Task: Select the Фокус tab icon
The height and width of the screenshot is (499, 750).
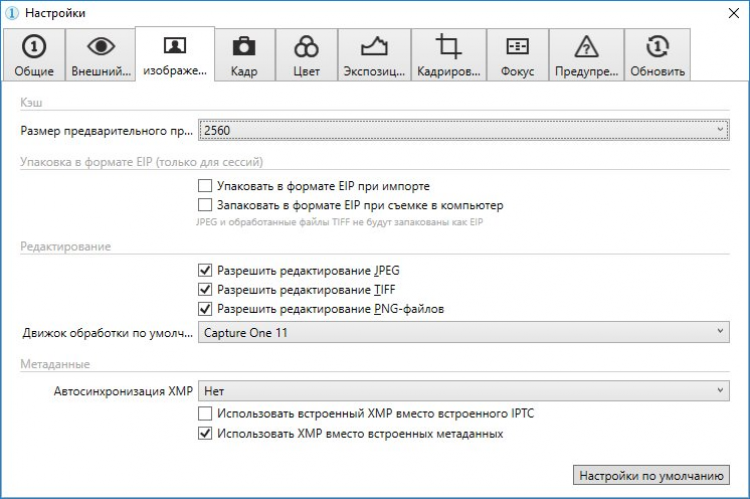Action: tap(517, 46)
